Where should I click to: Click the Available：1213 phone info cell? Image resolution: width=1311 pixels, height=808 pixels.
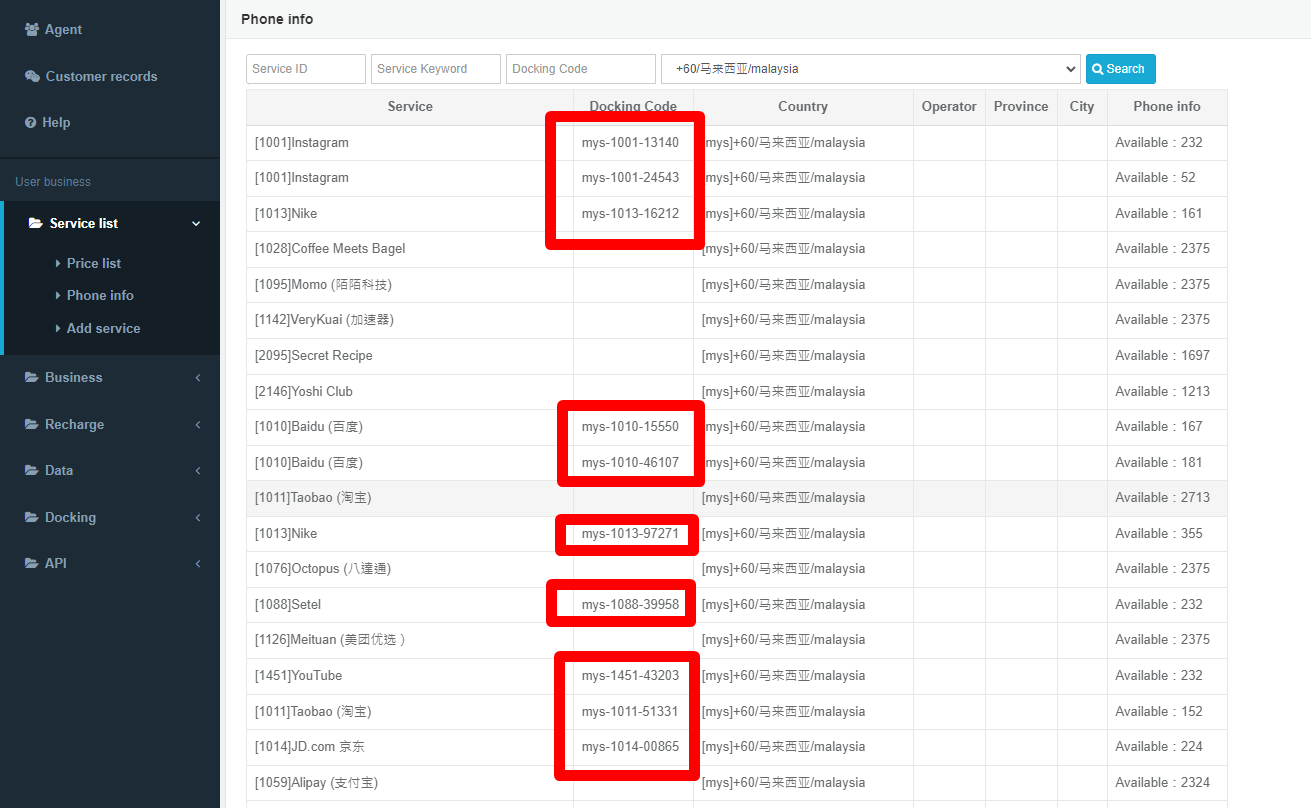(1167, 392)
